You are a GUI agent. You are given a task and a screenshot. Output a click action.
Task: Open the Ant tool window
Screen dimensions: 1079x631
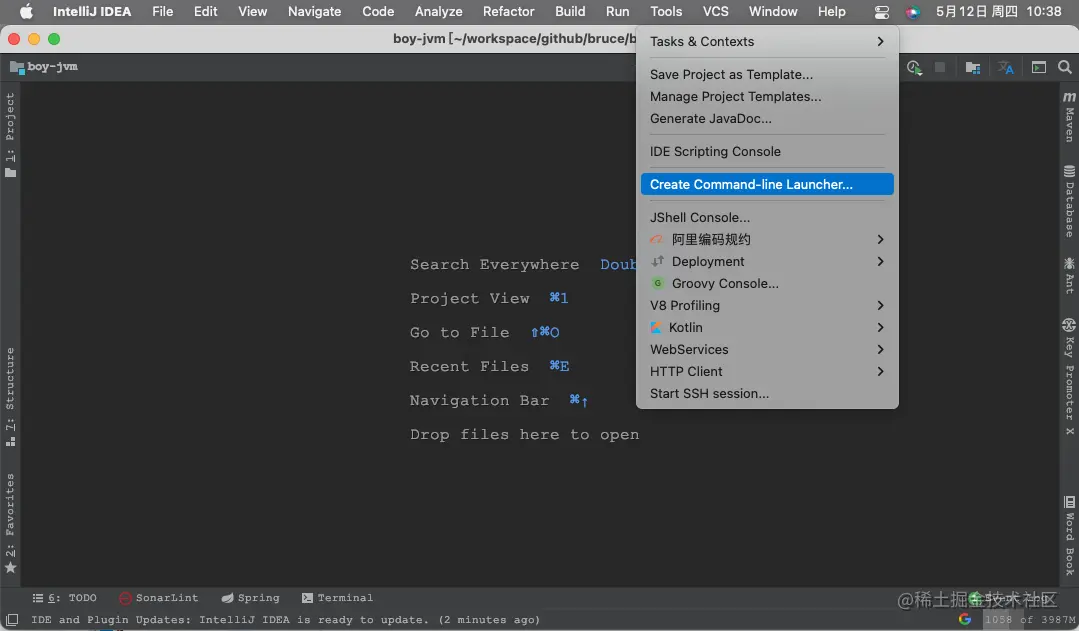(x=1069, y=275)
